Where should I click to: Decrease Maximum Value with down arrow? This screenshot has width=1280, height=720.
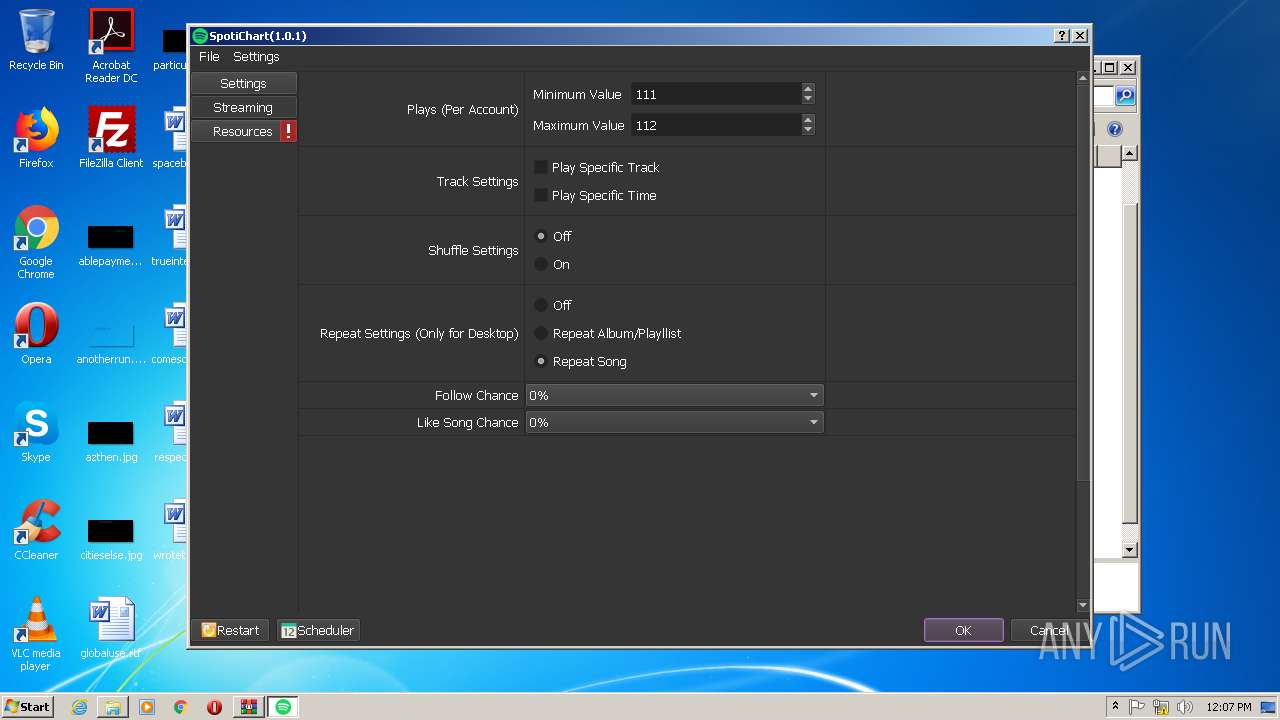pyautogui.click(x=808, y=130)
